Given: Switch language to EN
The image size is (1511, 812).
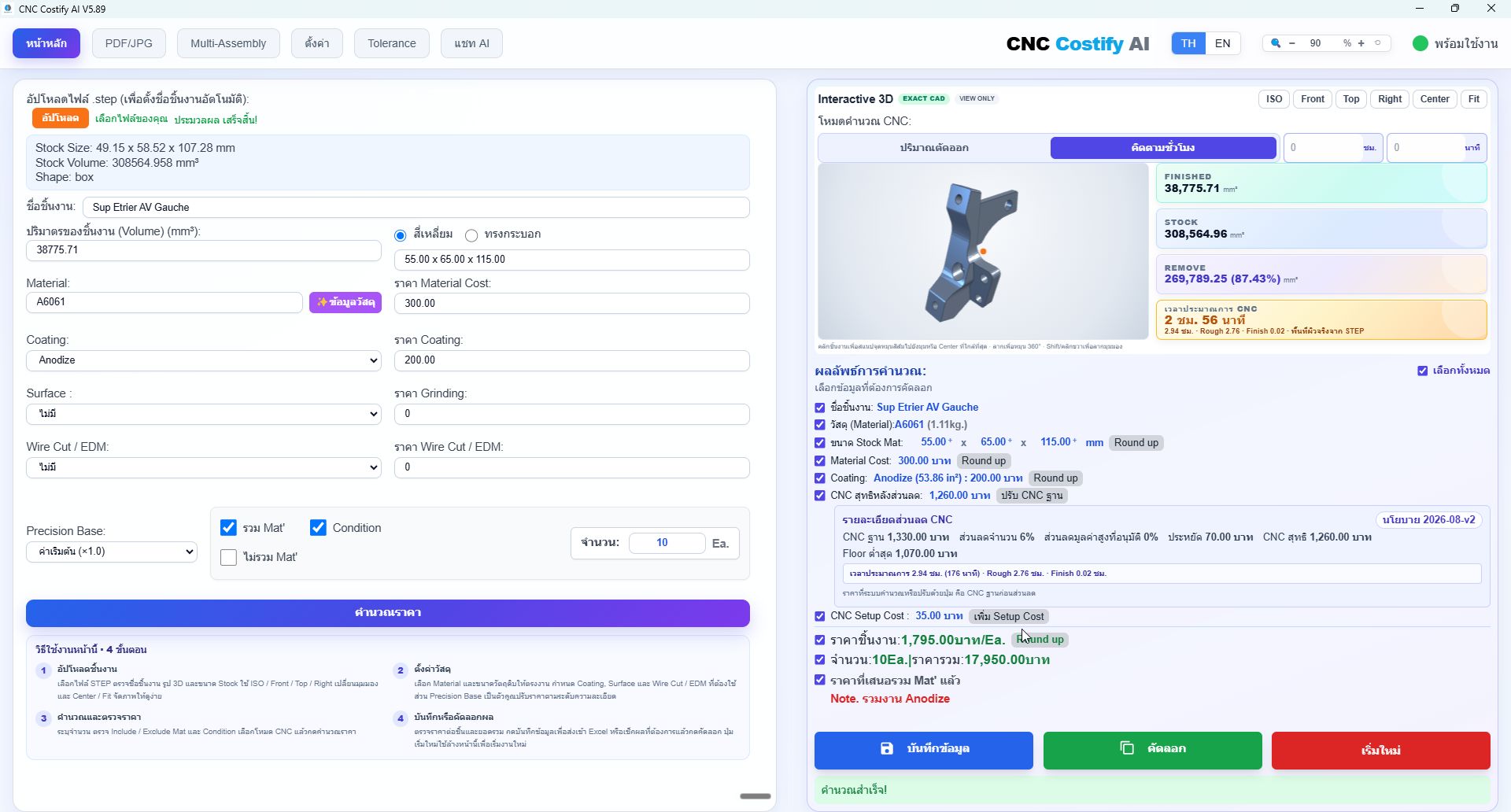Looking at the screenshot, I should pos(1223,43).
